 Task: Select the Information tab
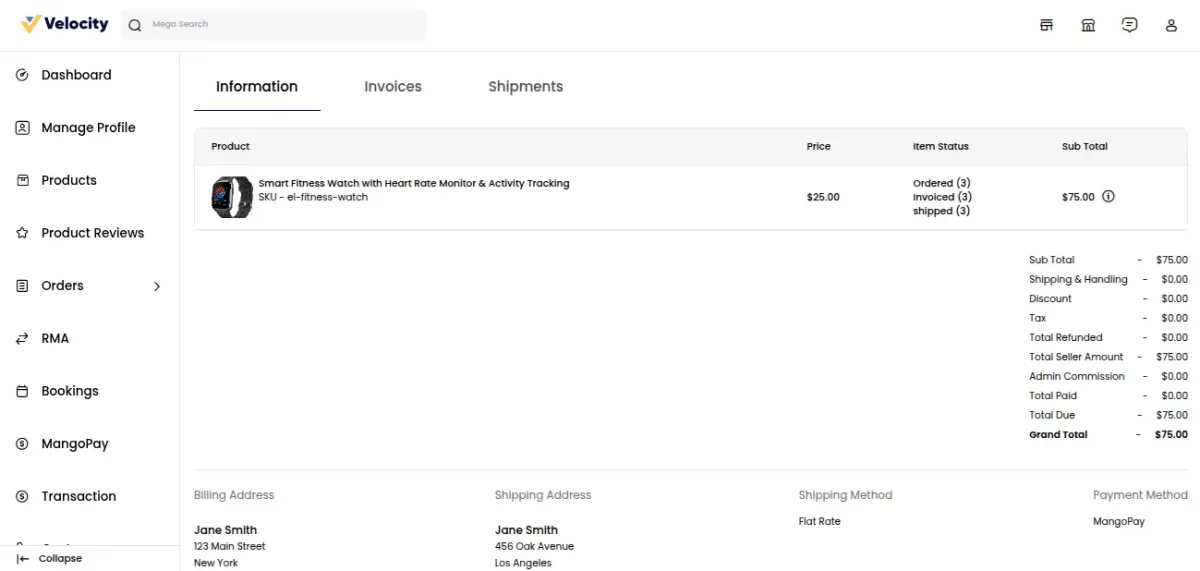pos(257,87)
